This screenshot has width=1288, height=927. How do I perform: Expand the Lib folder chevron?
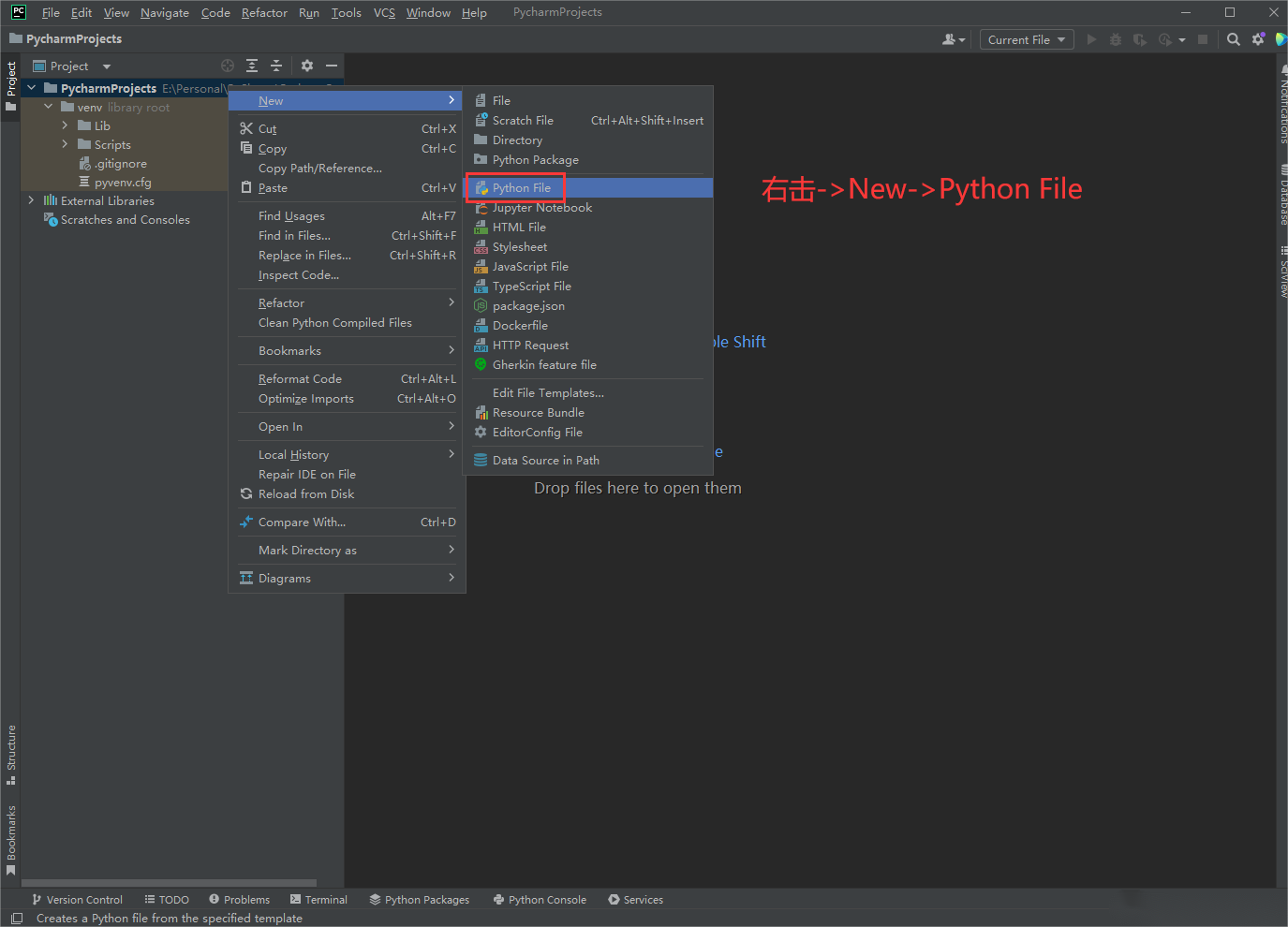pyautogui.click(x=65, y=125)
